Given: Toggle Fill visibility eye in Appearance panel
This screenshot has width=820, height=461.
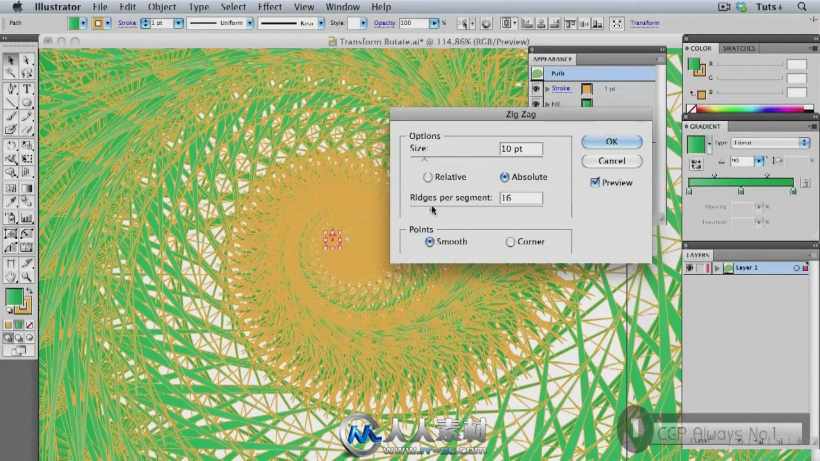Looking at the screenshot, I should click(x=536, y=104).
